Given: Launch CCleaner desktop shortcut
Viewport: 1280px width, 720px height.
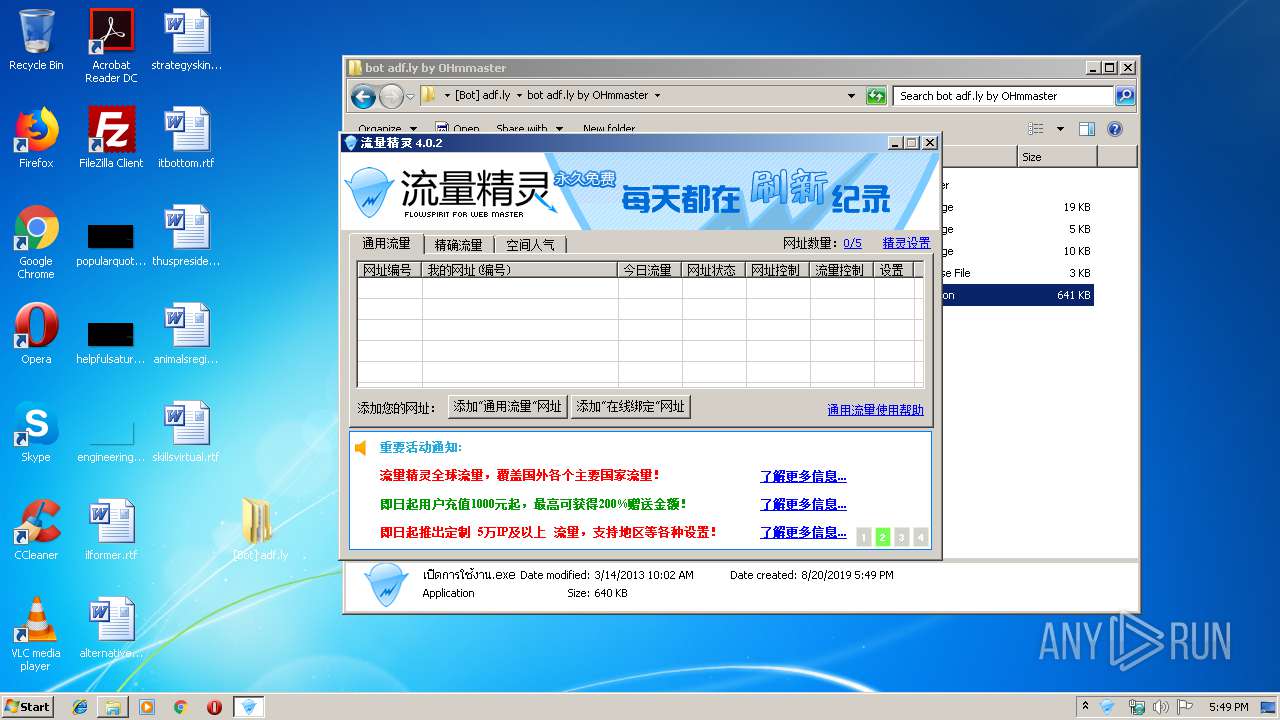Looking at the screenshot, I should [x=36, y=530].
